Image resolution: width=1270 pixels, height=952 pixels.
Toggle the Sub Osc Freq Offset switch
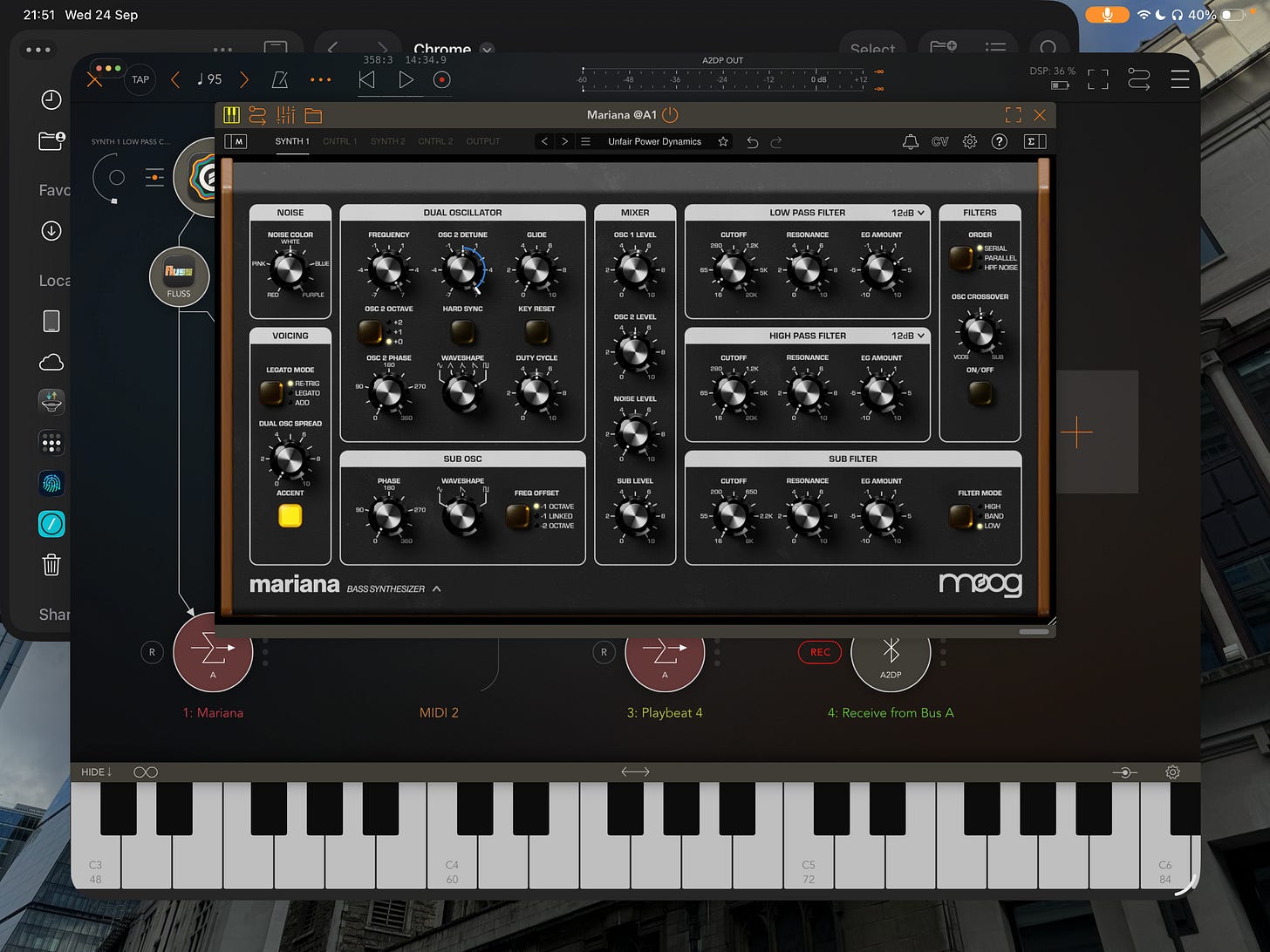(518, 516)
